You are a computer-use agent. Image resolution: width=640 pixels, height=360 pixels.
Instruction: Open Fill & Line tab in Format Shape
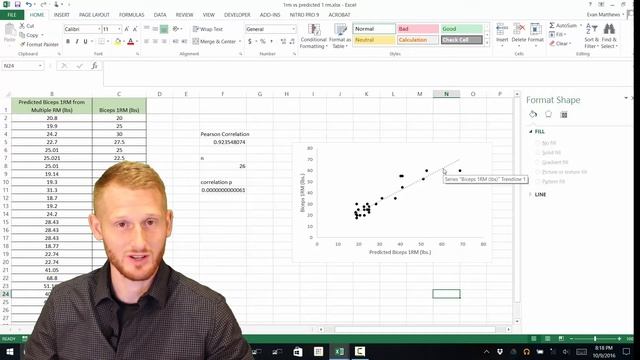[533, 114]
